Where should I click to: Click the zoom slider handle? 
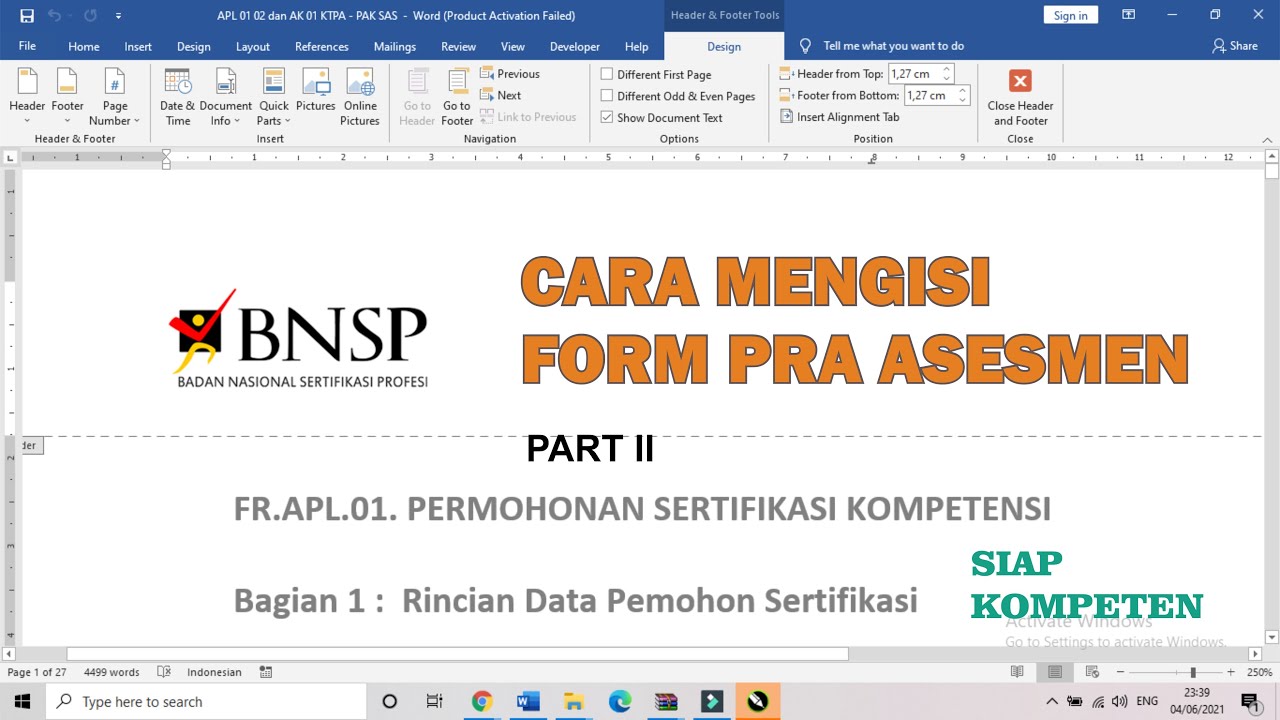coord(1192,672)
